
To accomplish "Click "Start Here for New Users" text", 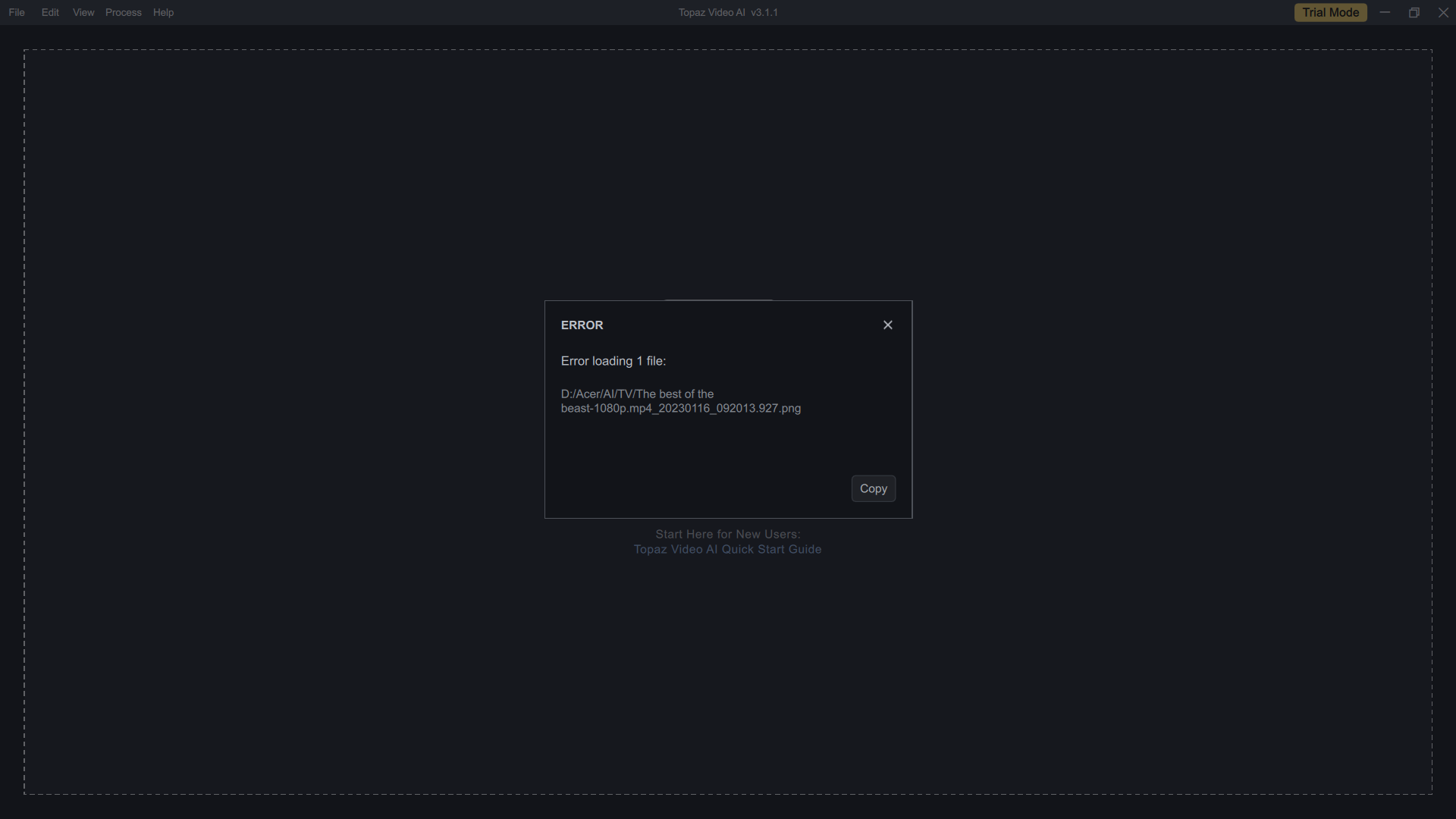I will point(727,535).
